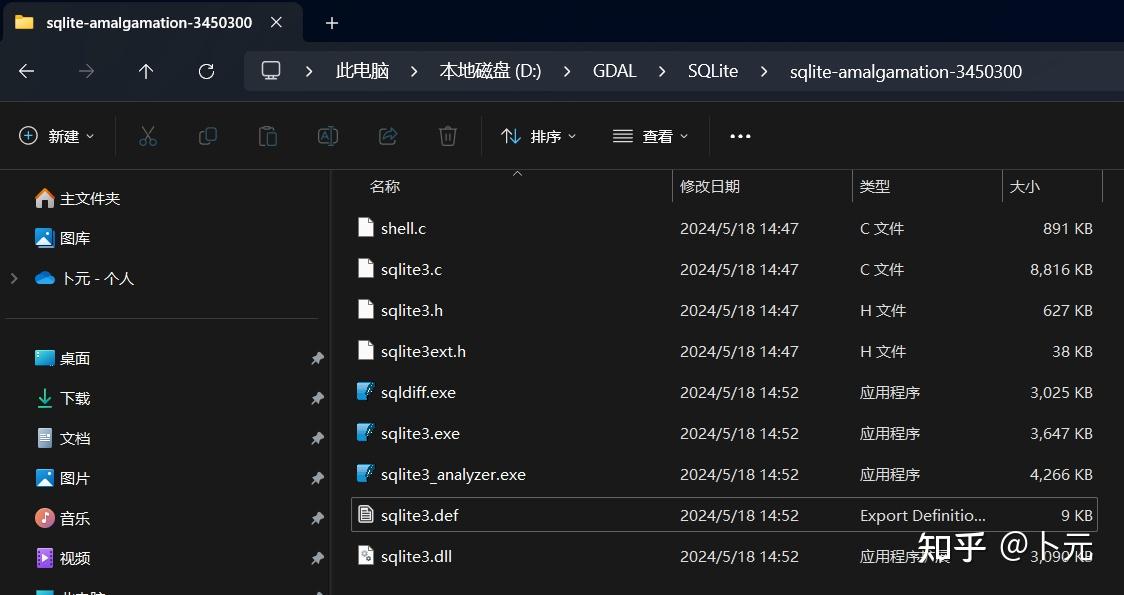
Task: Click pin icon next to 桌面
Action: 317,358
